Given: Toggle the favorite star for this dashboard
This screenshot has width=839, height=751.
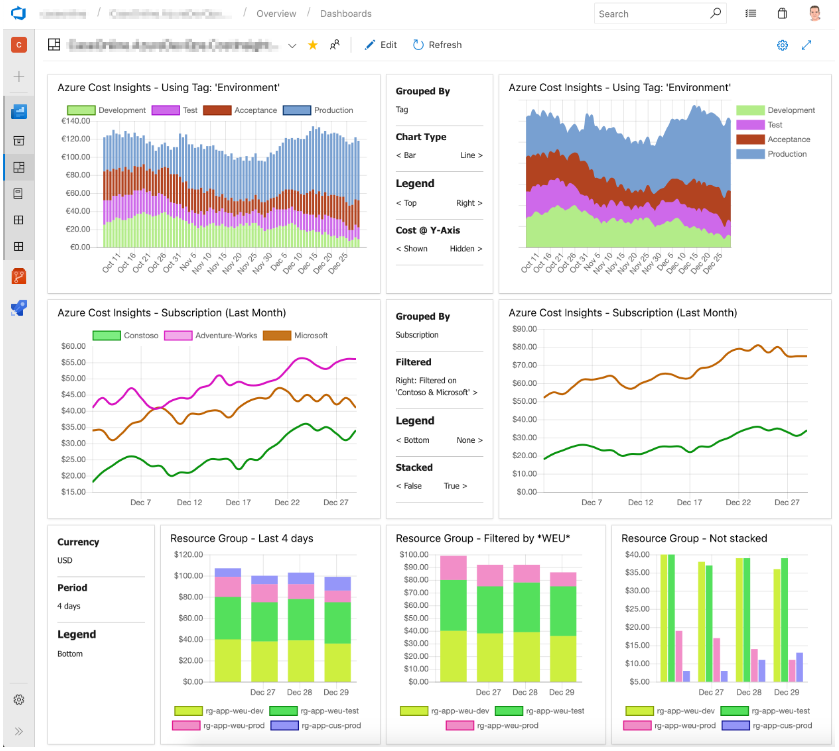Looking at the screenshot, I should tap(313, 45).
